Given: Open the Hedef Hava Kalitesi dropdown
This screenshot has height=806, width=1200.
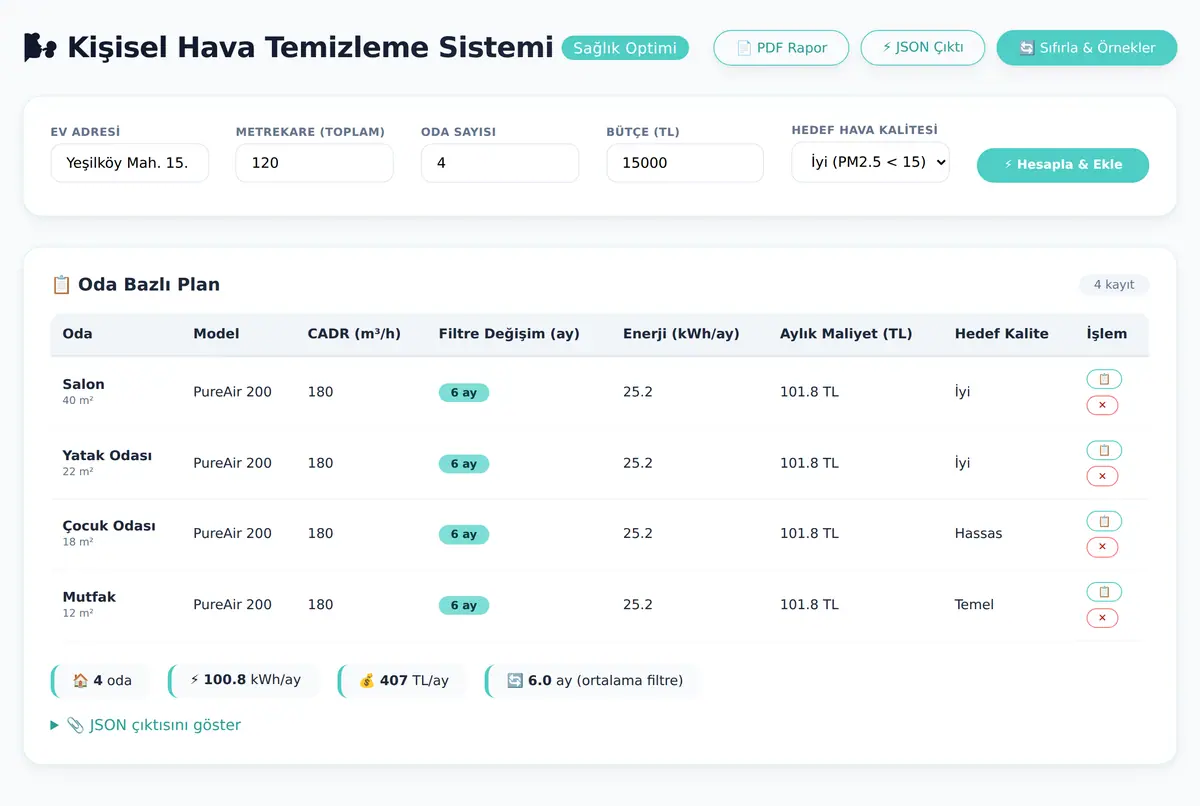Looking at the screenshot, I should click(870, 162).
